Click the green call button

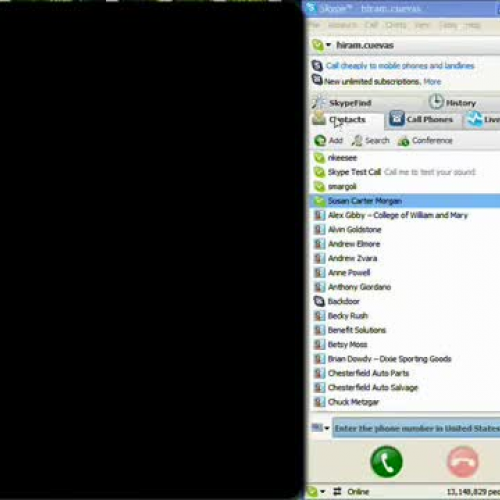coord(386,462)
